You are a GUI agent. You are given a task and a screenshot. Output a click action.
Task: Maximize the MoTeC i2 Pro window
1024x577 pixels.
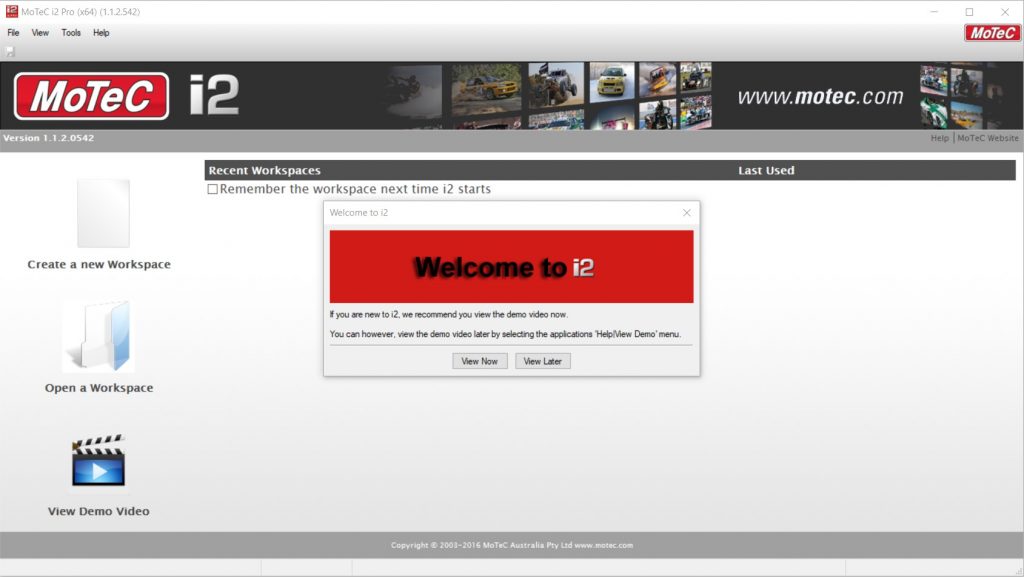(969, 12)
